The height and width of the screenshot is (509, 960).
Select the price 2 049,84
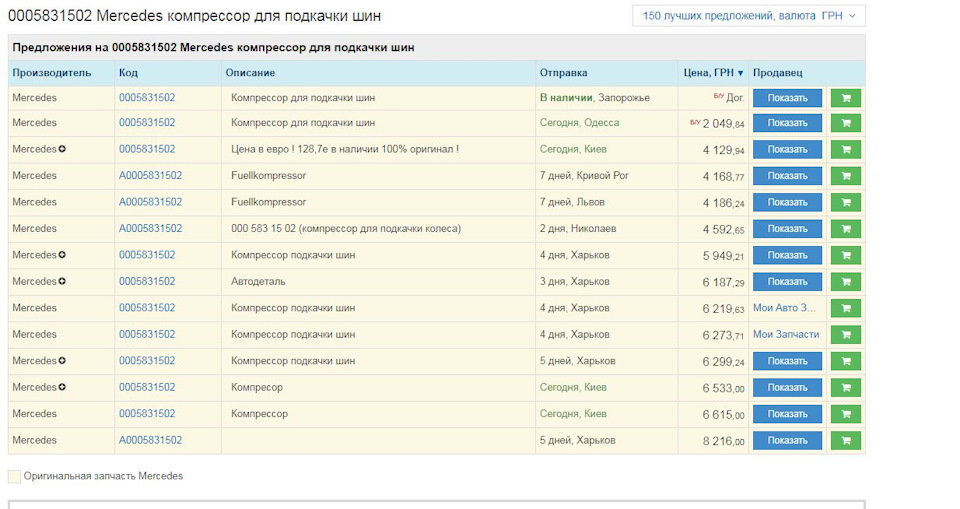723,124
